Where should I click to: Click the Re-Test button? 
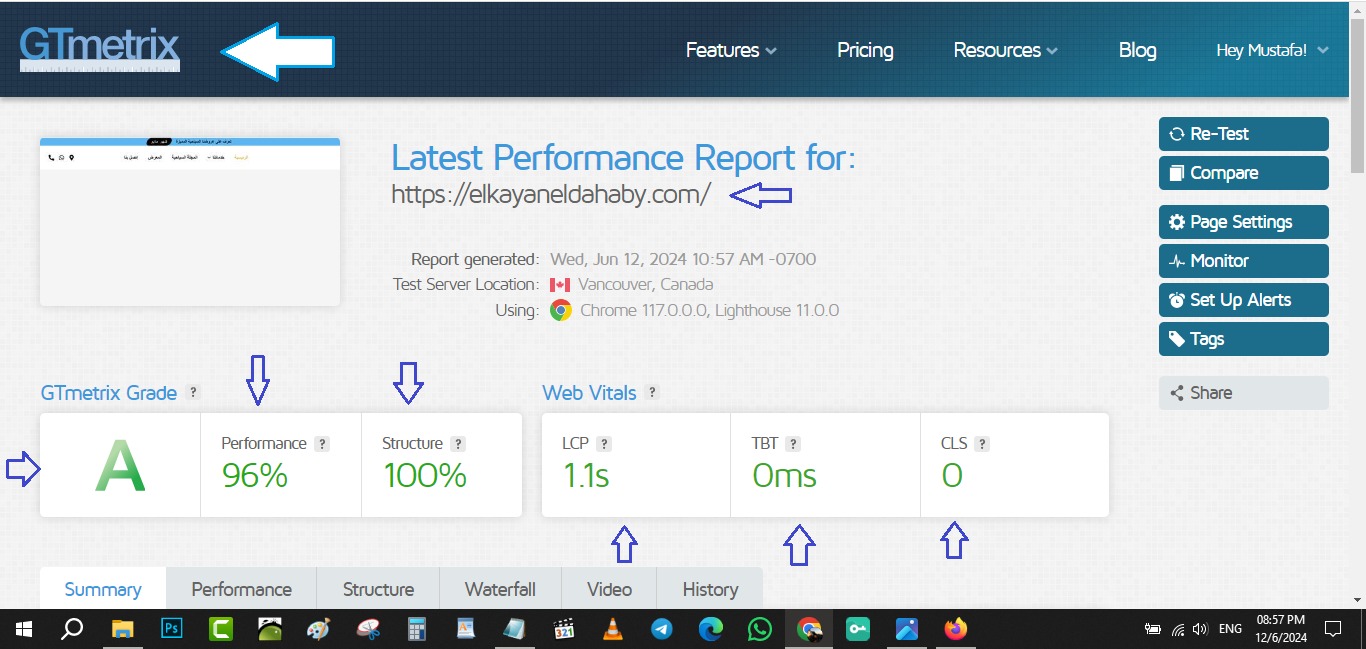pyautogui.click(x=1243, y=134)
